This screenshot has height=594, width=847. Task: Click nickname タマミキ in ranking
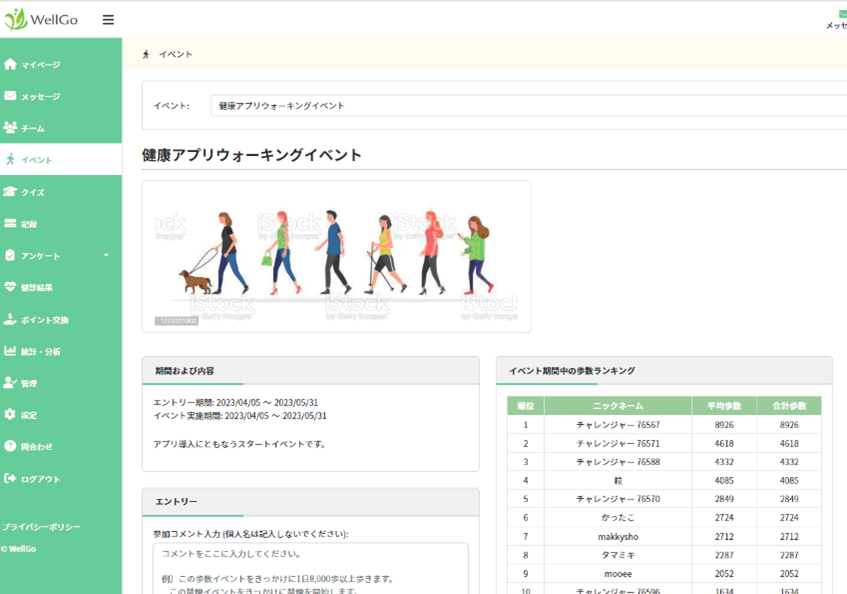pos(618,555)
